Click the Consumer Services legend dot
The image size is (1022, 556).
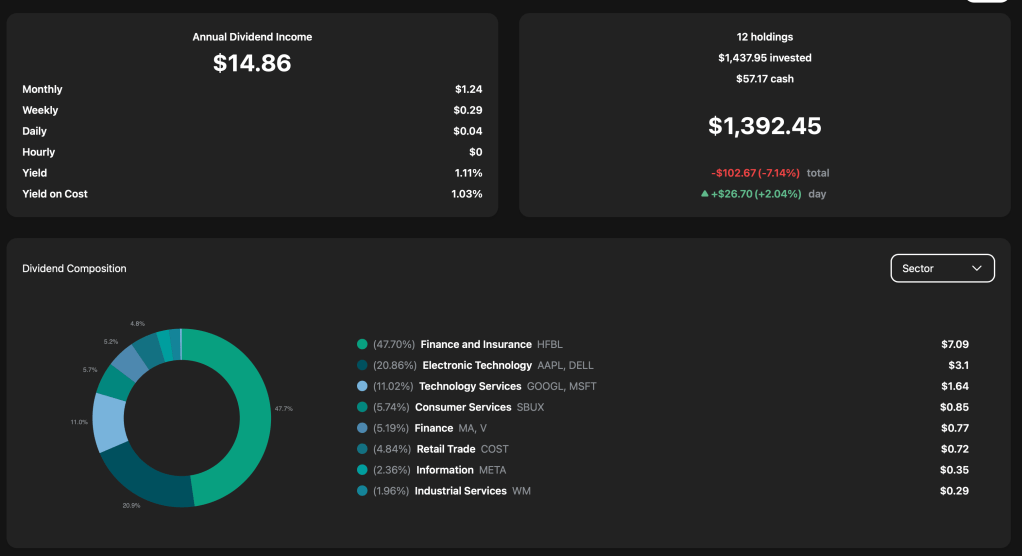tap(362, 407)
